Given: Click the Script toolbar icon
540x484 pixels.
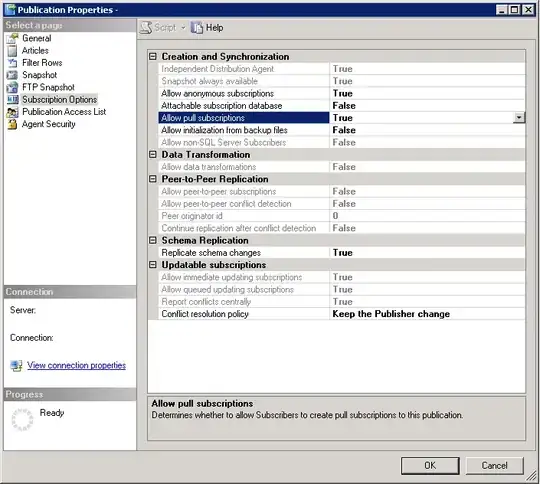Looking at the screenshot, I should tap(146, 28).
